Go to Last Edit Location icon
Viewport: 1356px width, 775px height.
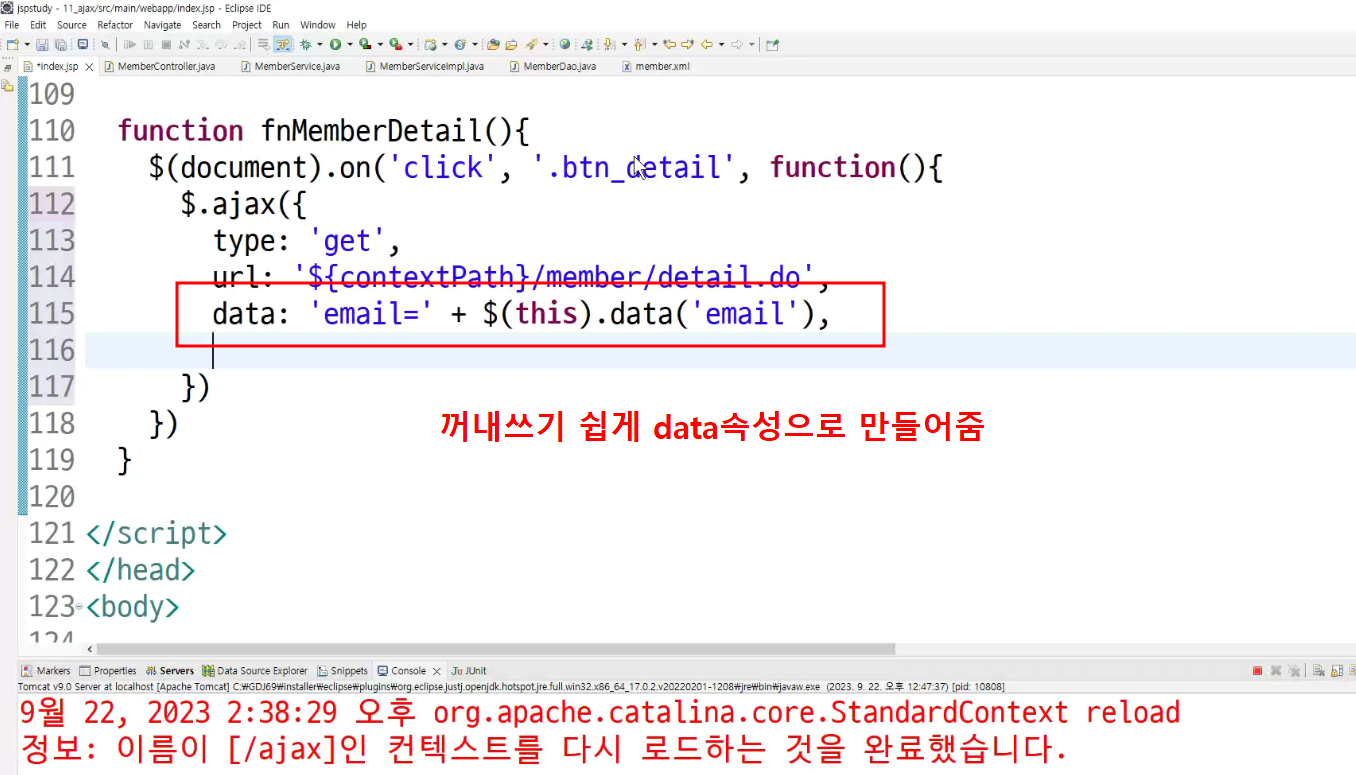tap(670, 44)
